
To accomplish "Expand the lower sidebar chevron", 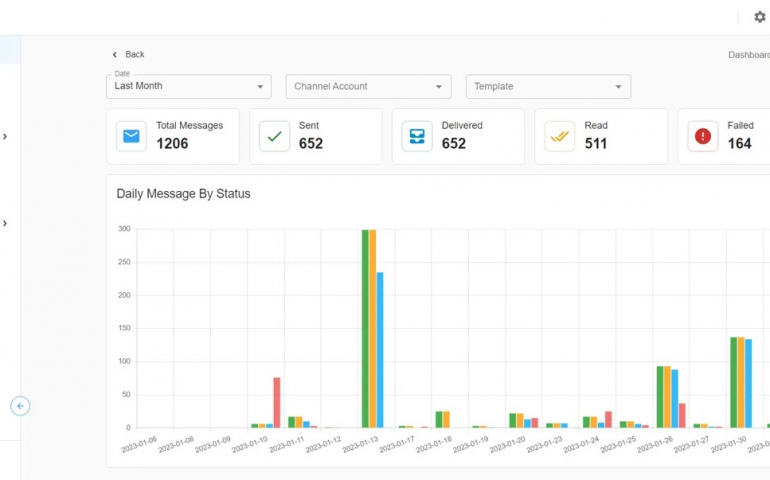I will click(x=5, y=223).
